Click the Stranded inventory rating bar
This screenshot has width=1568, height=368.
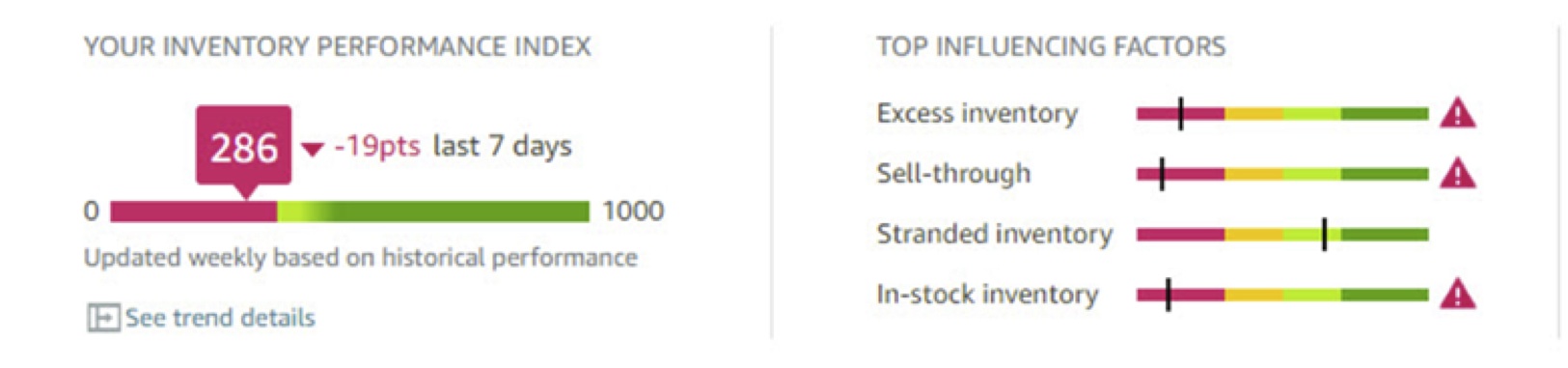[1282, 234]
